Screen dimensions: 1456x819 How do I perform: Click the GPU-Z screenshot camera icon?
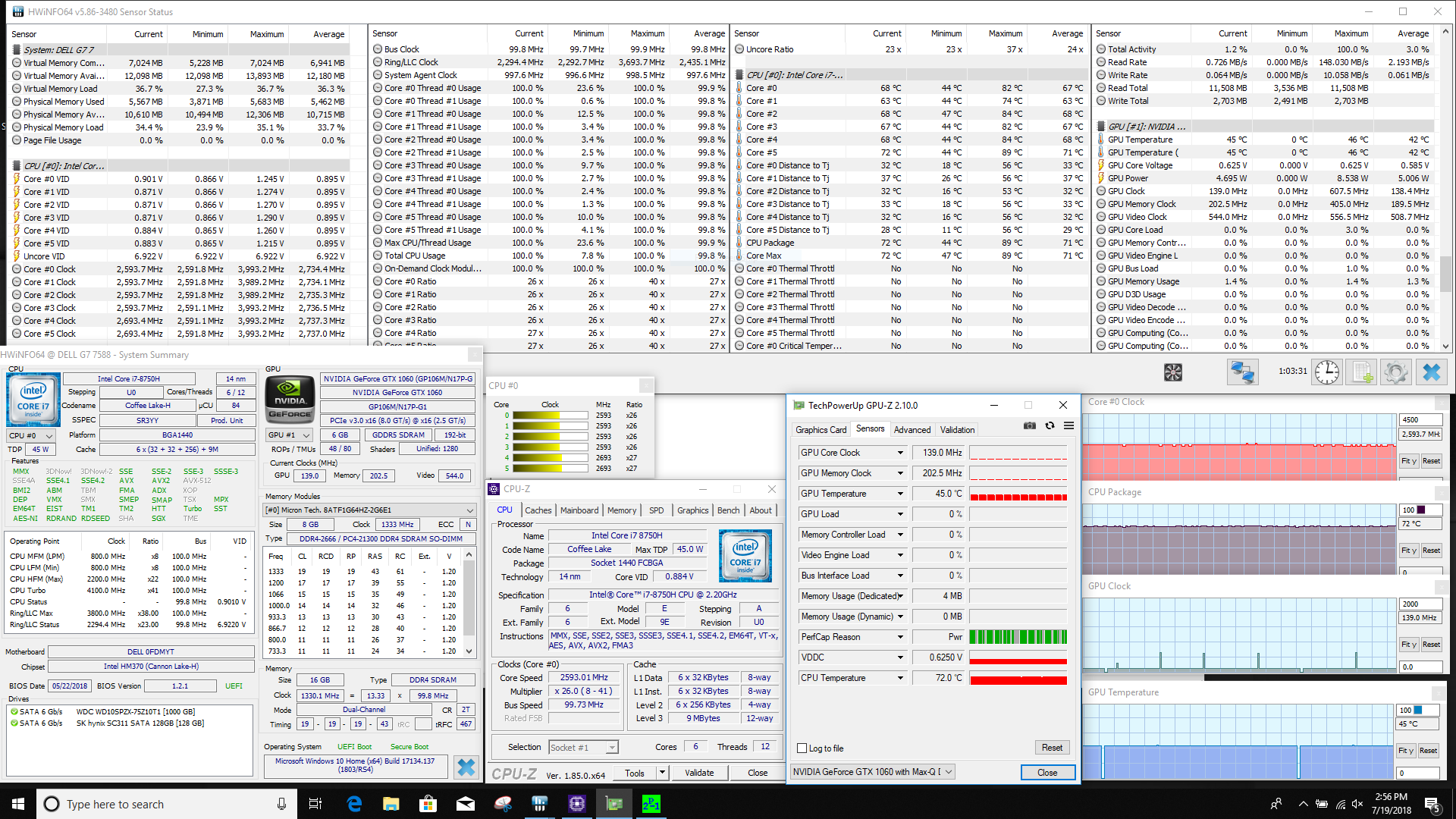pyautogui.click(x=1029, y=425)
